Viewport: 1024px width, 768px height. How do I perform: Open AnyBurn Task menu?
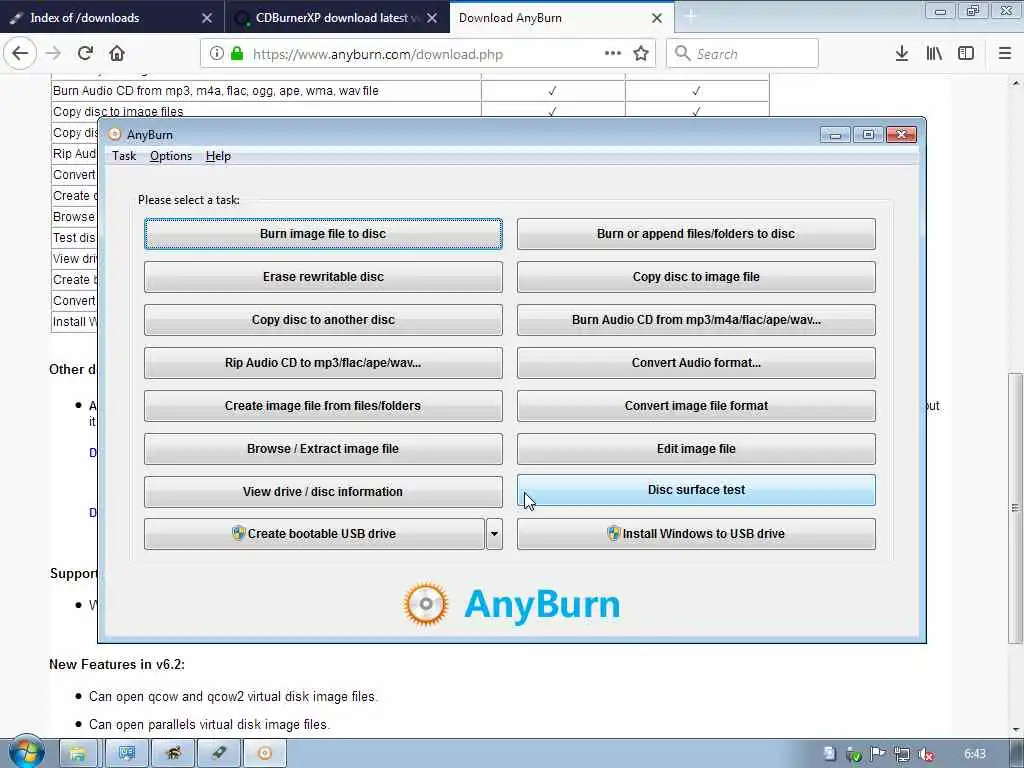pyautogui.click(x=124, y=156)
